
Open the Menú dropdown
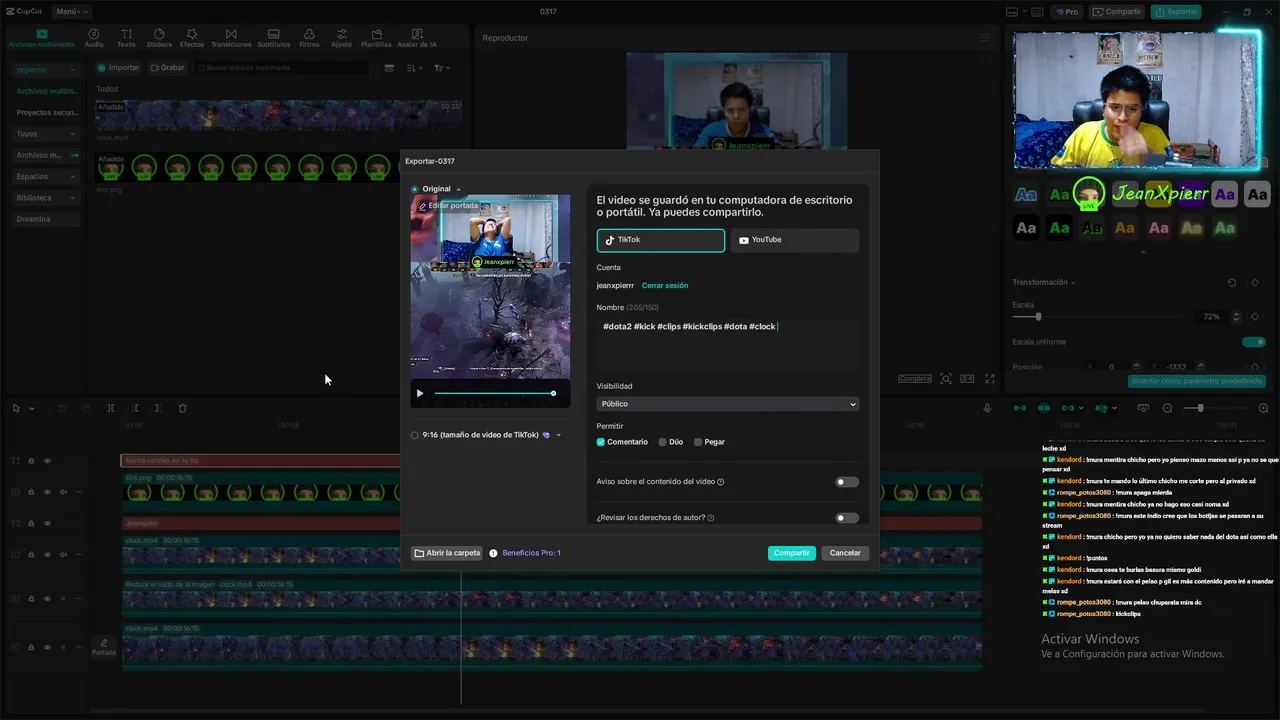(72, 11)
